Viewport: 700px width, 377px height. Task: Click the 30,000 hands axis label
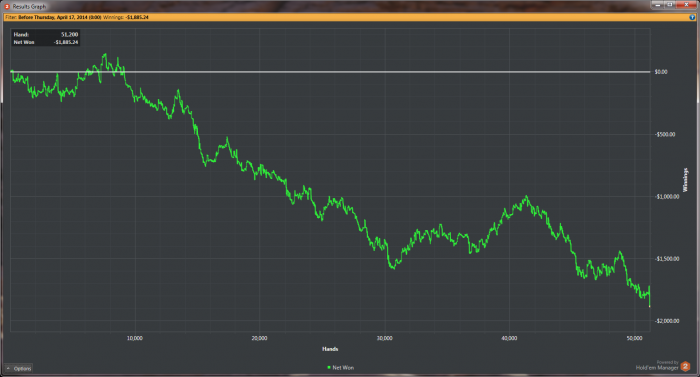pyautogui.click(x=384, y=338)
